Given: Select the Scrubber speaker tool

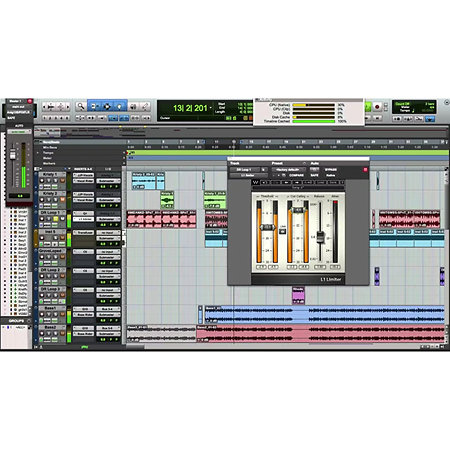Looking at the screenshot, I should [x=133, y=106].
